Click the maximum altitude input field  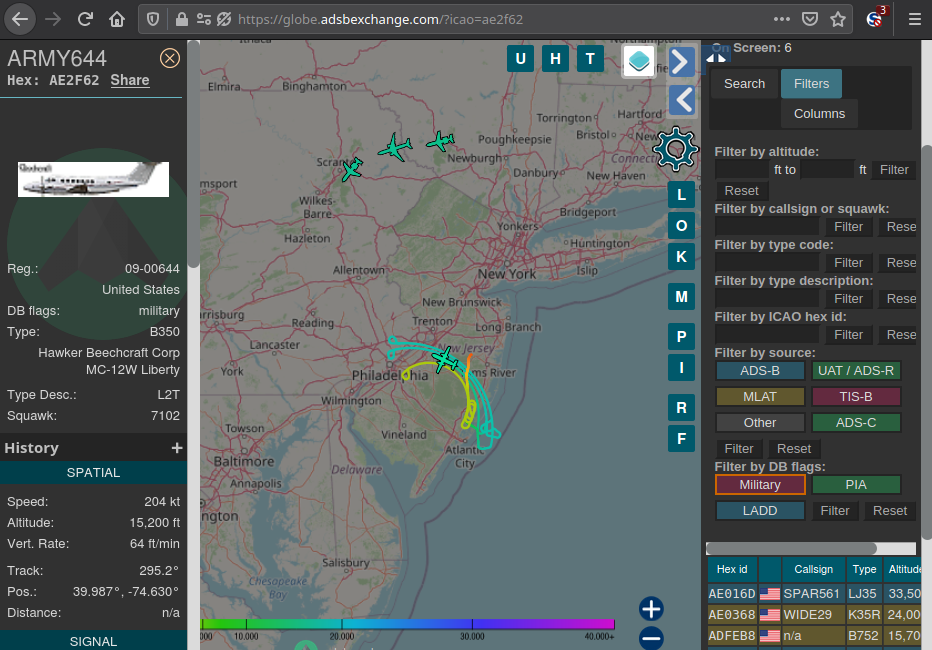point(827,170)
